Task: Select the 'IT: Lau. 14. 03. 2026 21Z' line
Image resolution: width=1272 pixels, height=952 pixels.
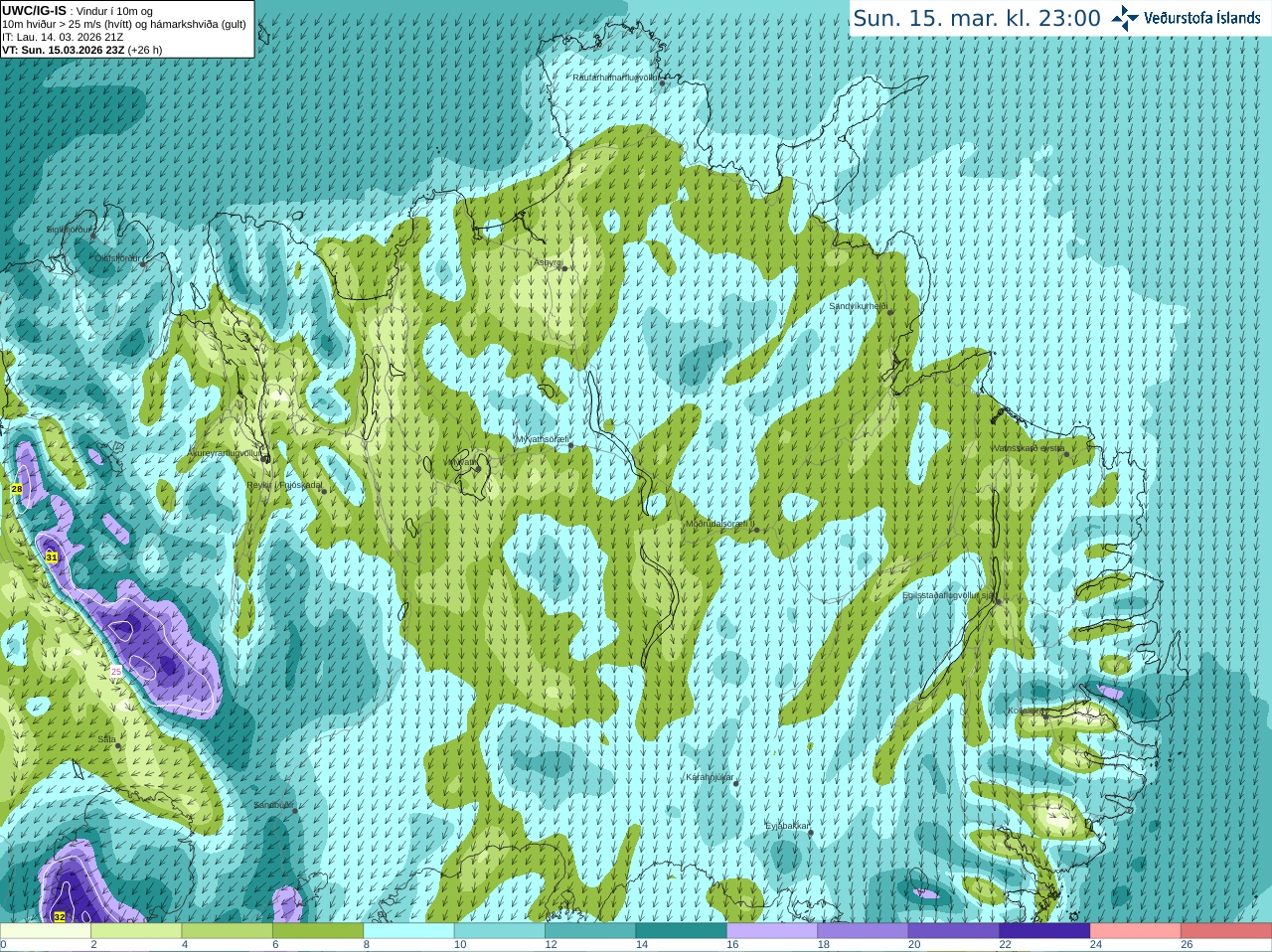Action: [x=63, y=37]
